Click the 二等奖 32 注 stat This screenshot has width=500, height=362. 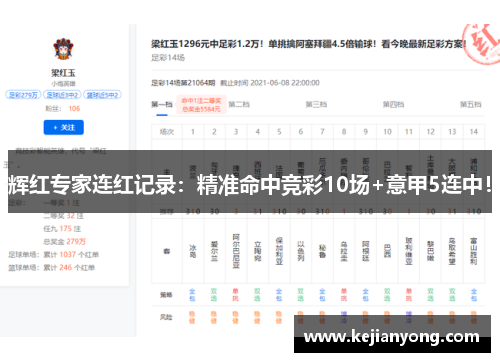point(63,216)
